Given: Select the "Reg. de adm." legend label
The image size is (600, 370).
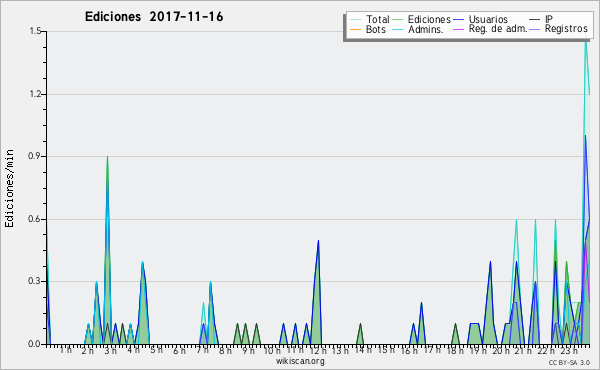Looking at the screenshot, I should [x=498, y=29].
